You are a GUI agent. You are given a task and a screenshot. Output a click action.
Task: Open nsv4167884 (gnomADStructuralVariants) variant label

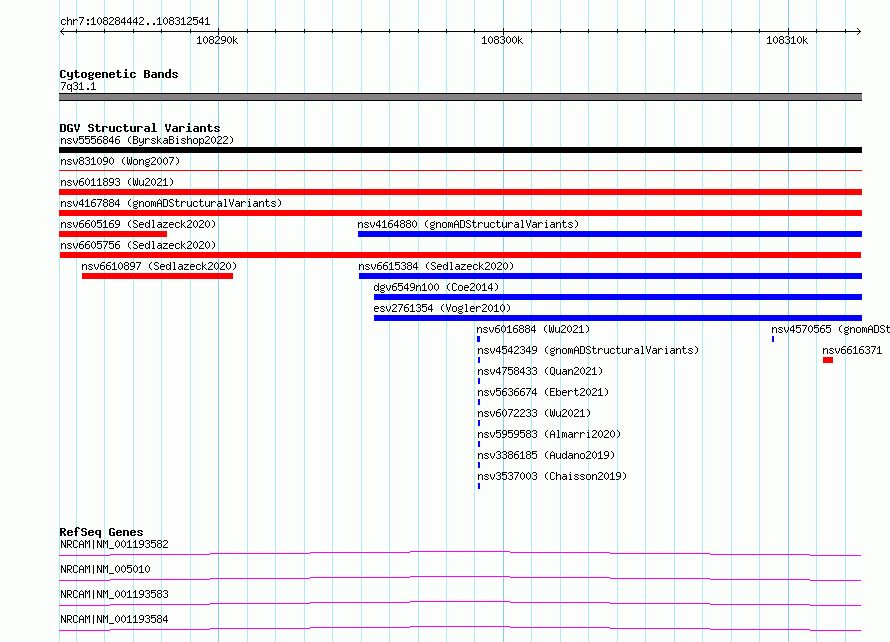[x=171, y=203]
